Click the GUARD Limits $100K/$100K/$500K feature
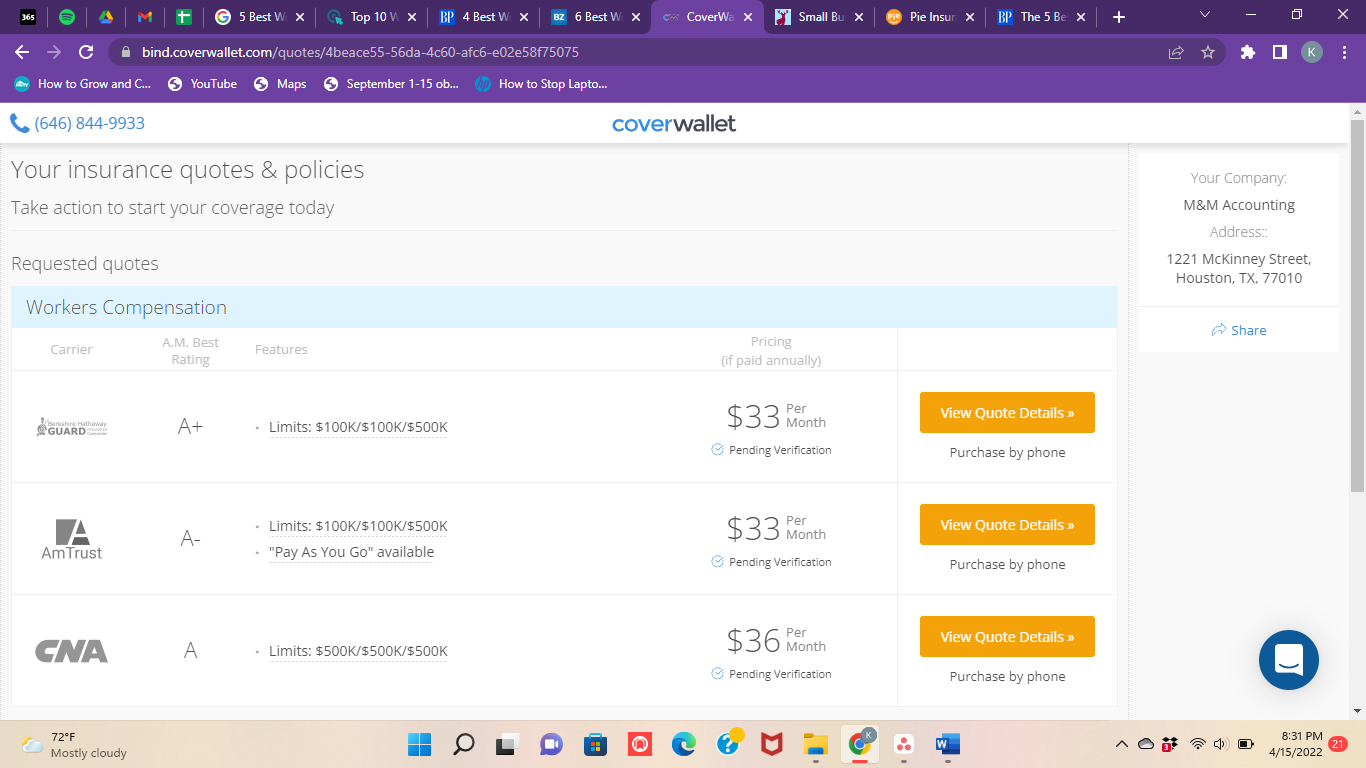 [358, 427]
